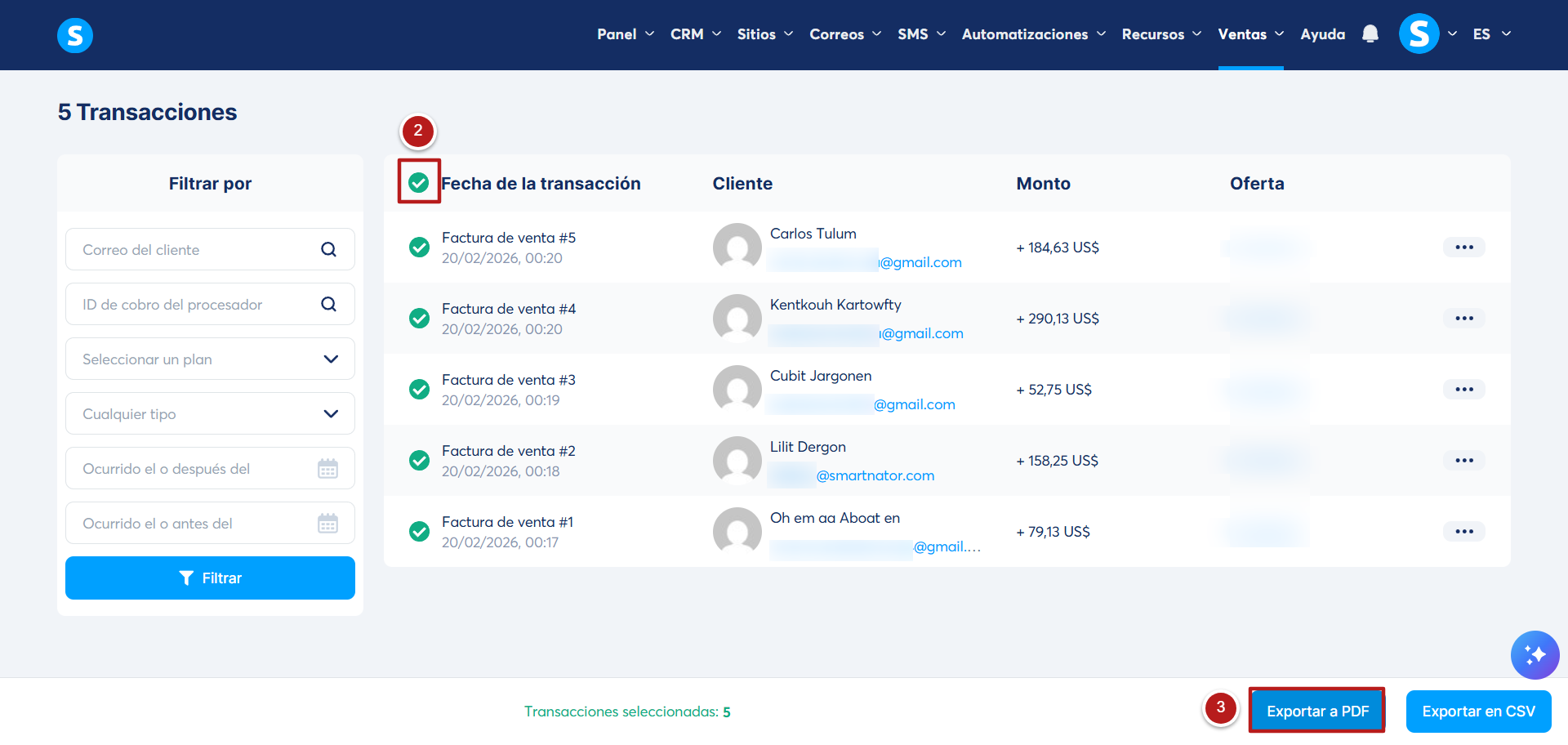Open the three-dot menu for Factura de venta #4
Image resolution: width=1568 pixels, height=745 pixels.
point(1464,318)
